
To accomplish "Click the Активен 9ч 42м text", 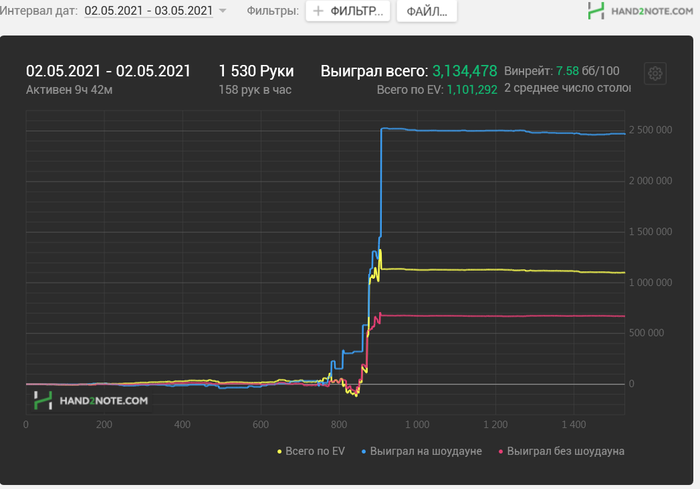I will click(69, 90).
